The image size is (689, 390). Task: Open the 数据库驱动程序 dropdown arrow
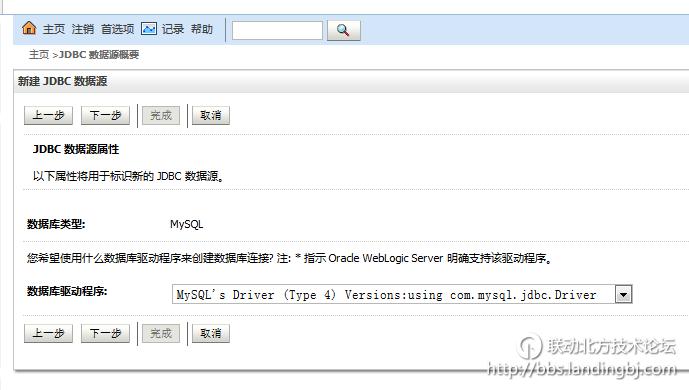click(x=624, y=294)
